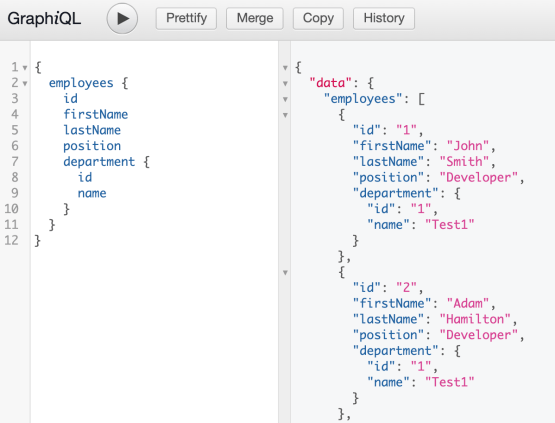Click the closing brace on line 12

[x=38, y=241]
